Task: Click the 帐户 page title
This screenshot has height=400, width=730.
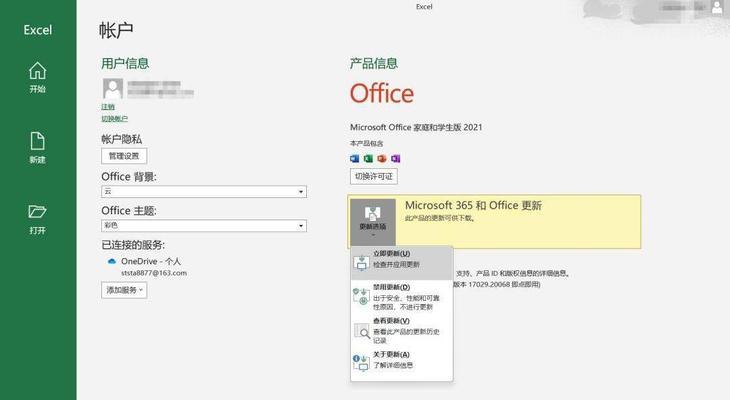Action: click(x=116, y=30)
